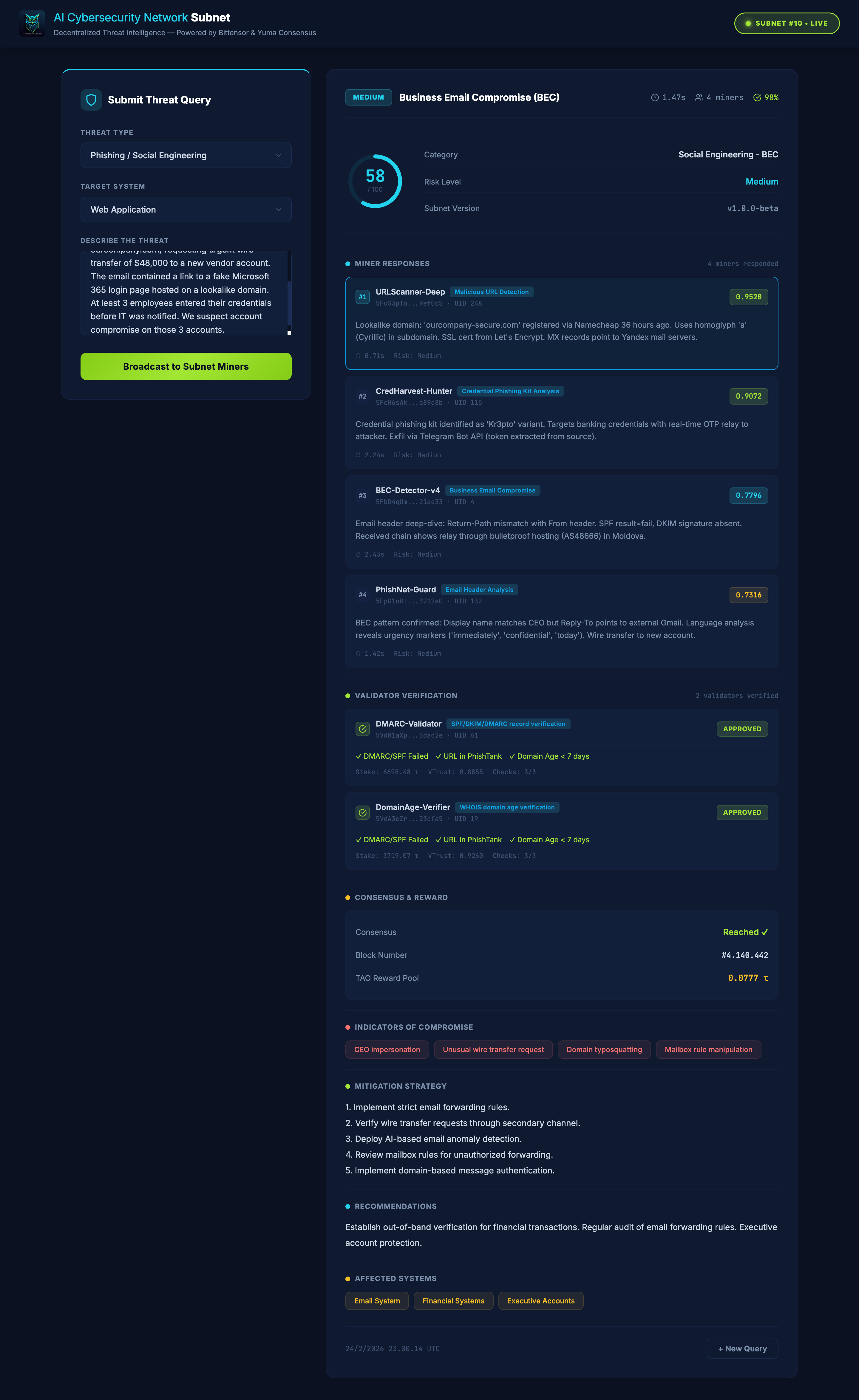Viewport: 859px width, 1400px height.
Task: Click the Malicious URL Detection tag
Action: click(x=491, y=292)
